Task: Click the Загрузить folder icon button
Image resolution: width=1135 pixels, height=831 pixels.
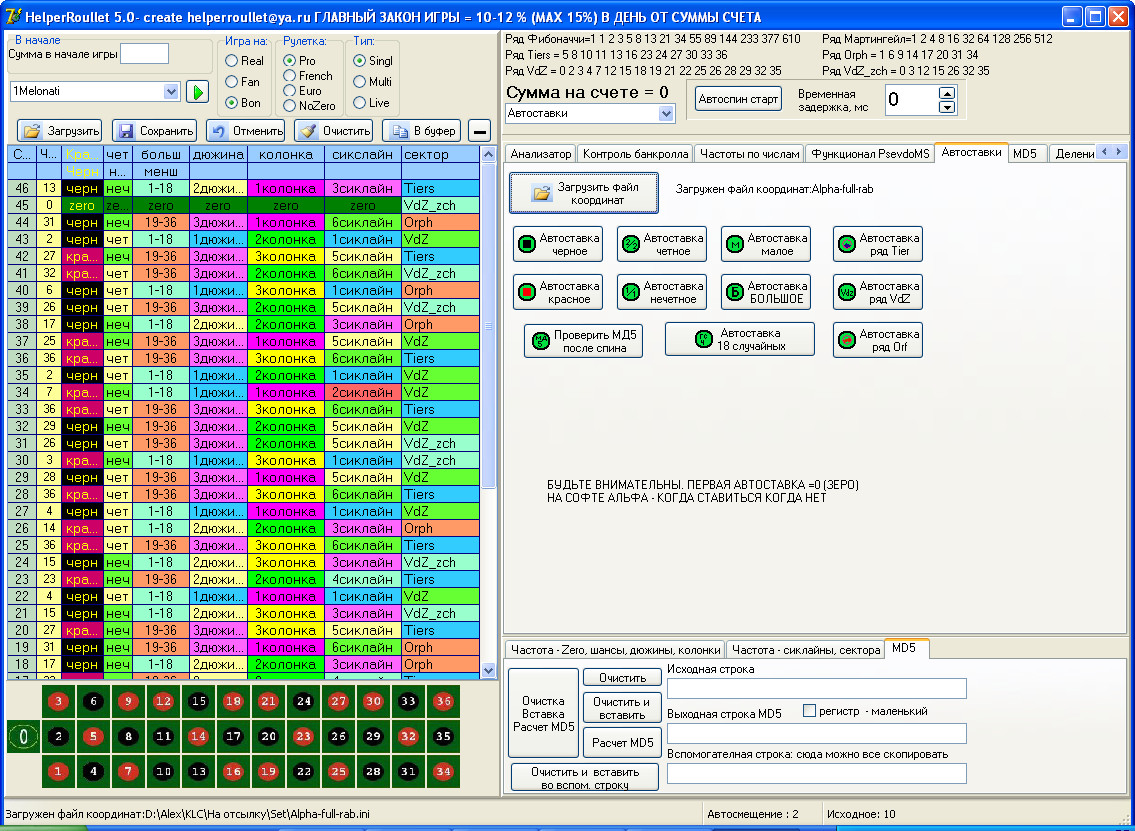Action: (x=60, y=131)
